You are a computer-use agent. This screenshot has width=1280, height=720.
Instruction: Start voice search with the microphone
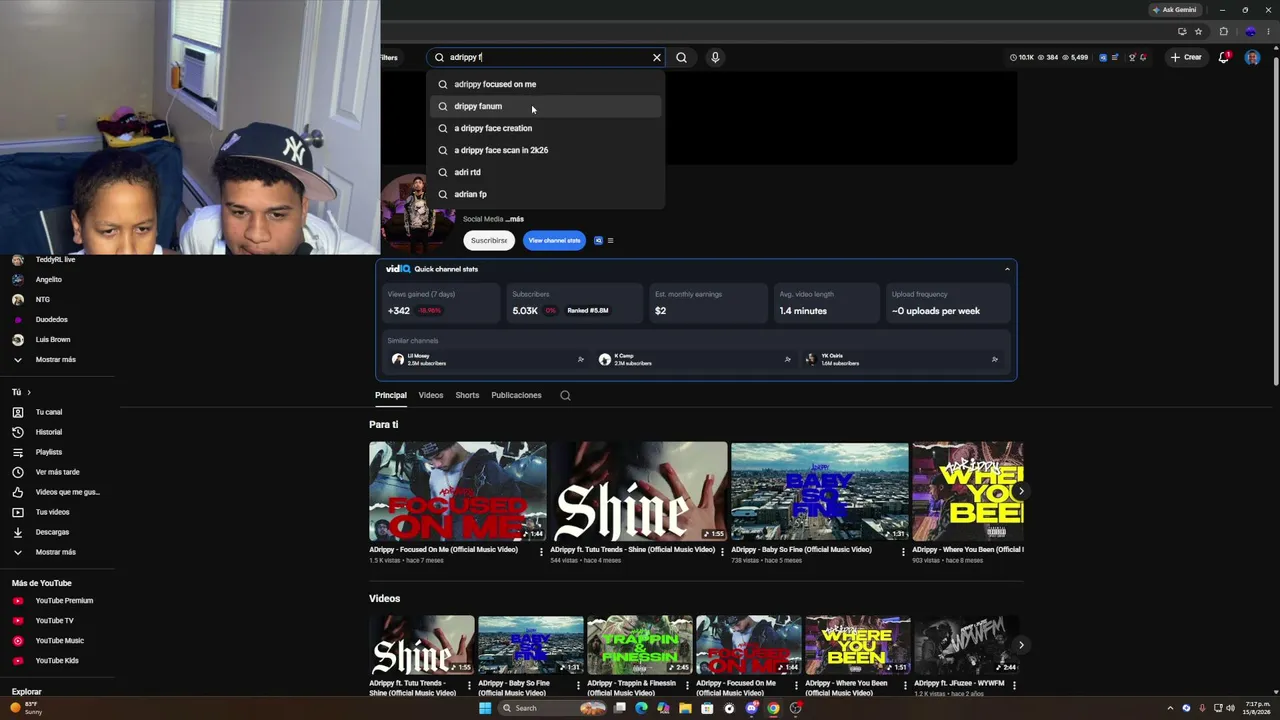click(x=715, y=57)
